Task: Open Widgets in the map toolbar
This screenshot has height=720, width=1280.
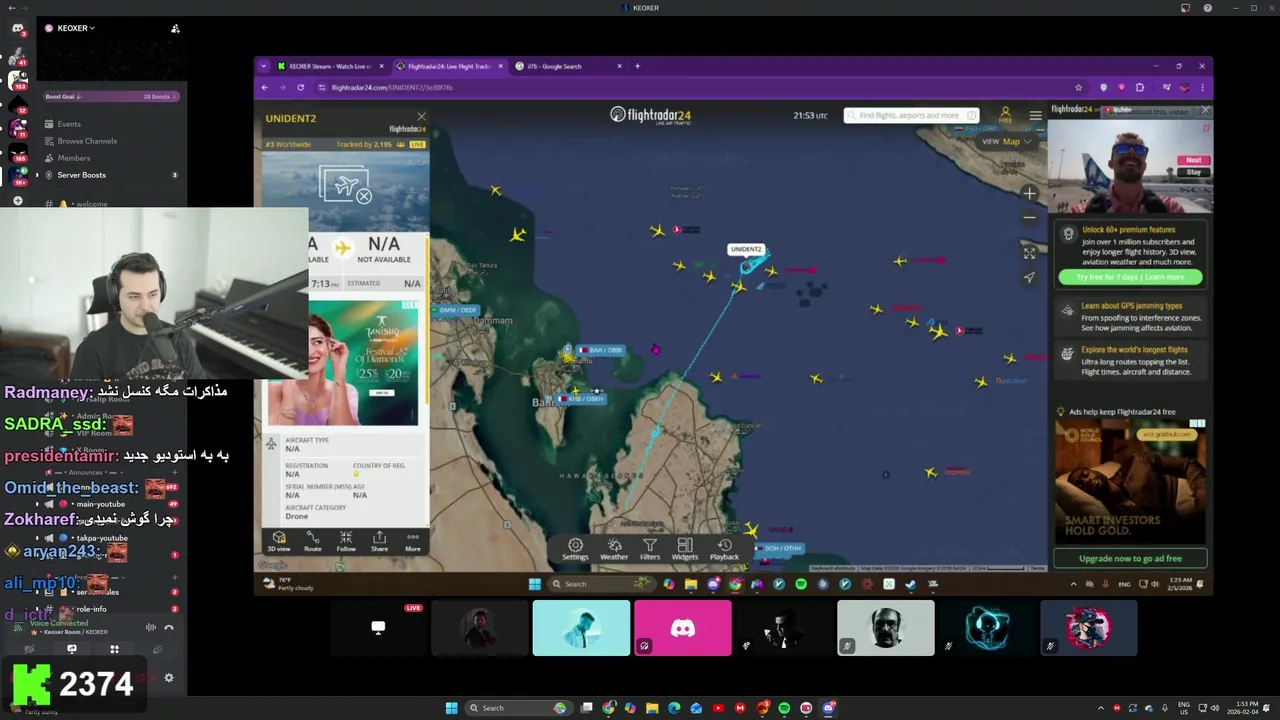Action: 685,550
